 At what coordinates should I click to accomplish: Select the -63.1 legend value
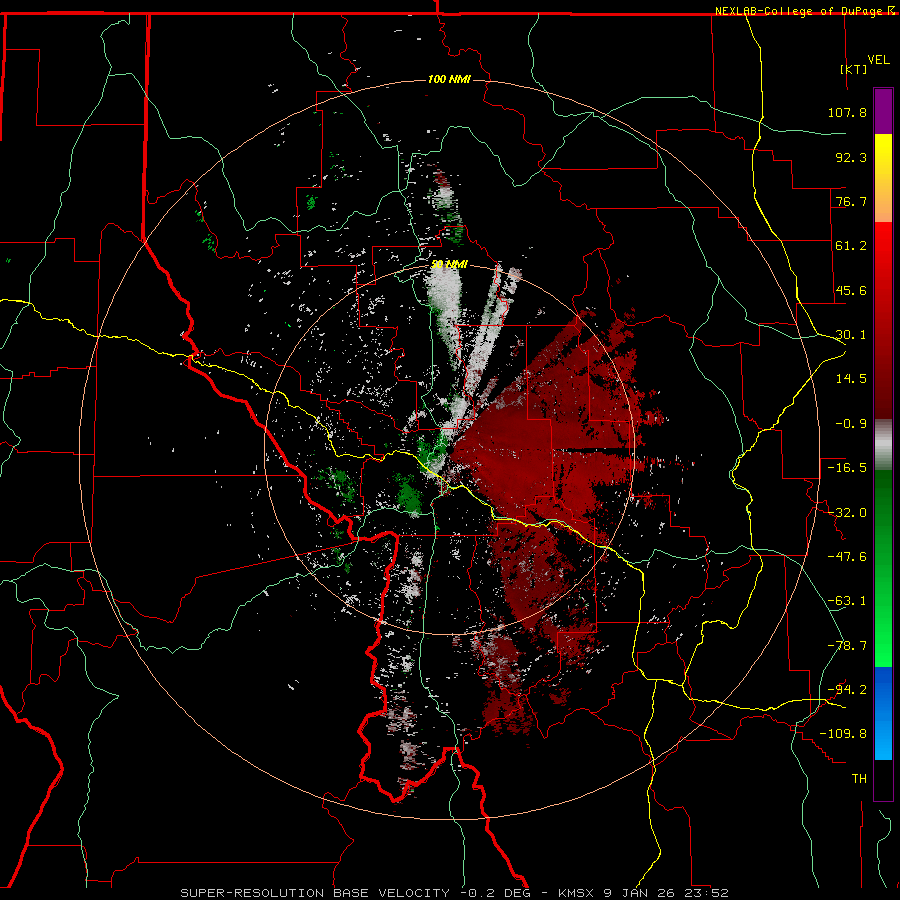(x=847, y=601)
